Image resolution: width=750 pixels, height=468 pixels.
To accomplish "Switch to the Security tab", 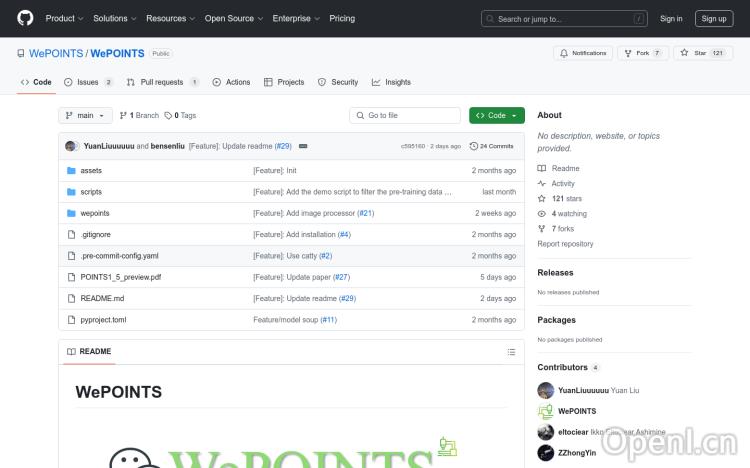I will [x=338, y=82].
